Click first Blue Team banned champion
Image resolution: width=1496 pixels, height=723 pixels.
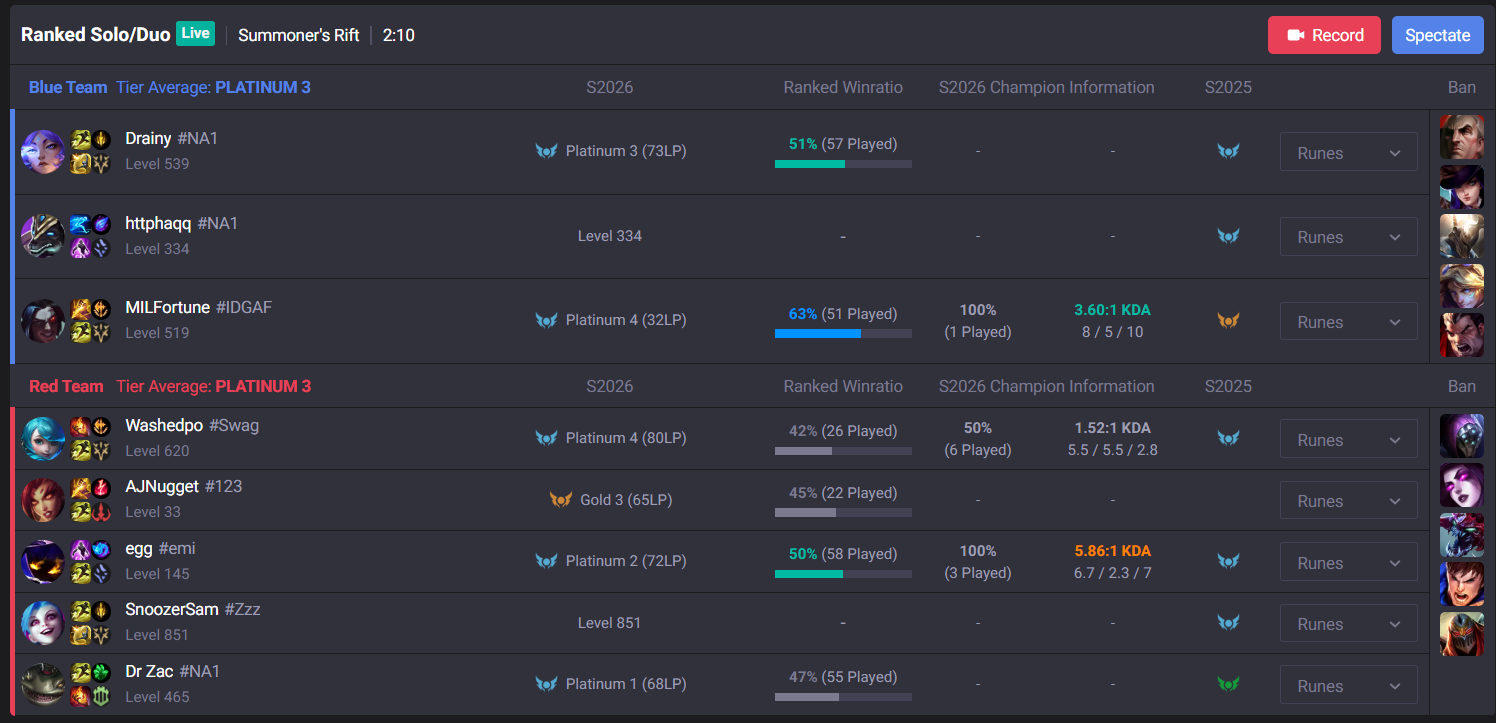point(1462,137)
